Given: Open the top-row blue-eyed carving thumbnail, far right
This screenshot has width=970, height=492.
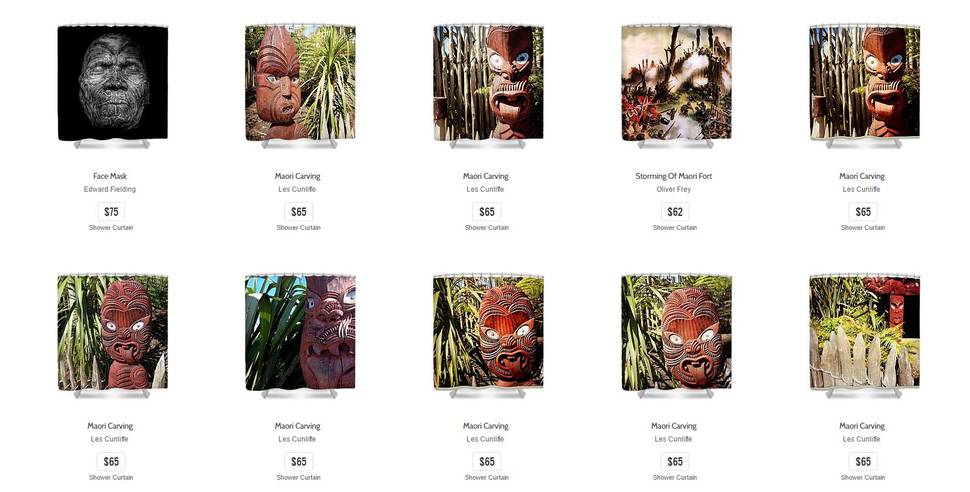Looking at the screenshot, I should [864, 83].
